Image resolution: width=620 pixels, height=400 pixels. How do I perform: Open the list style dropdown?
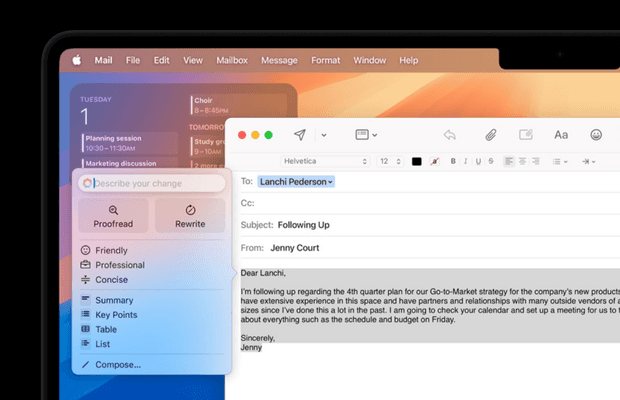tap(560, 161)
